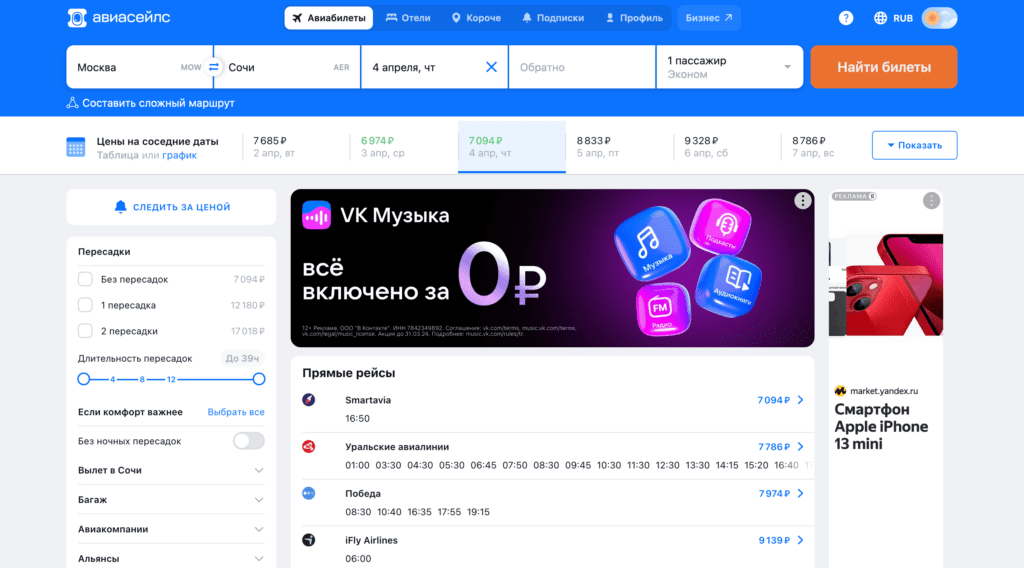Screen dimensions: 1024x568
Task: Click Следить за ценой button
Action: click(x=171, y=207)
